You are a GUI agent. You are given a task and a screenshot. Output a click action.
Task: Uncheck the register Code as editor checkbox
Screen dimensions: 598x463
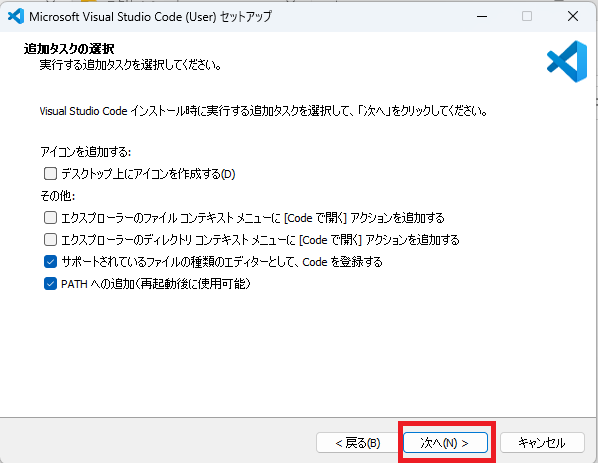coord(50,262)
